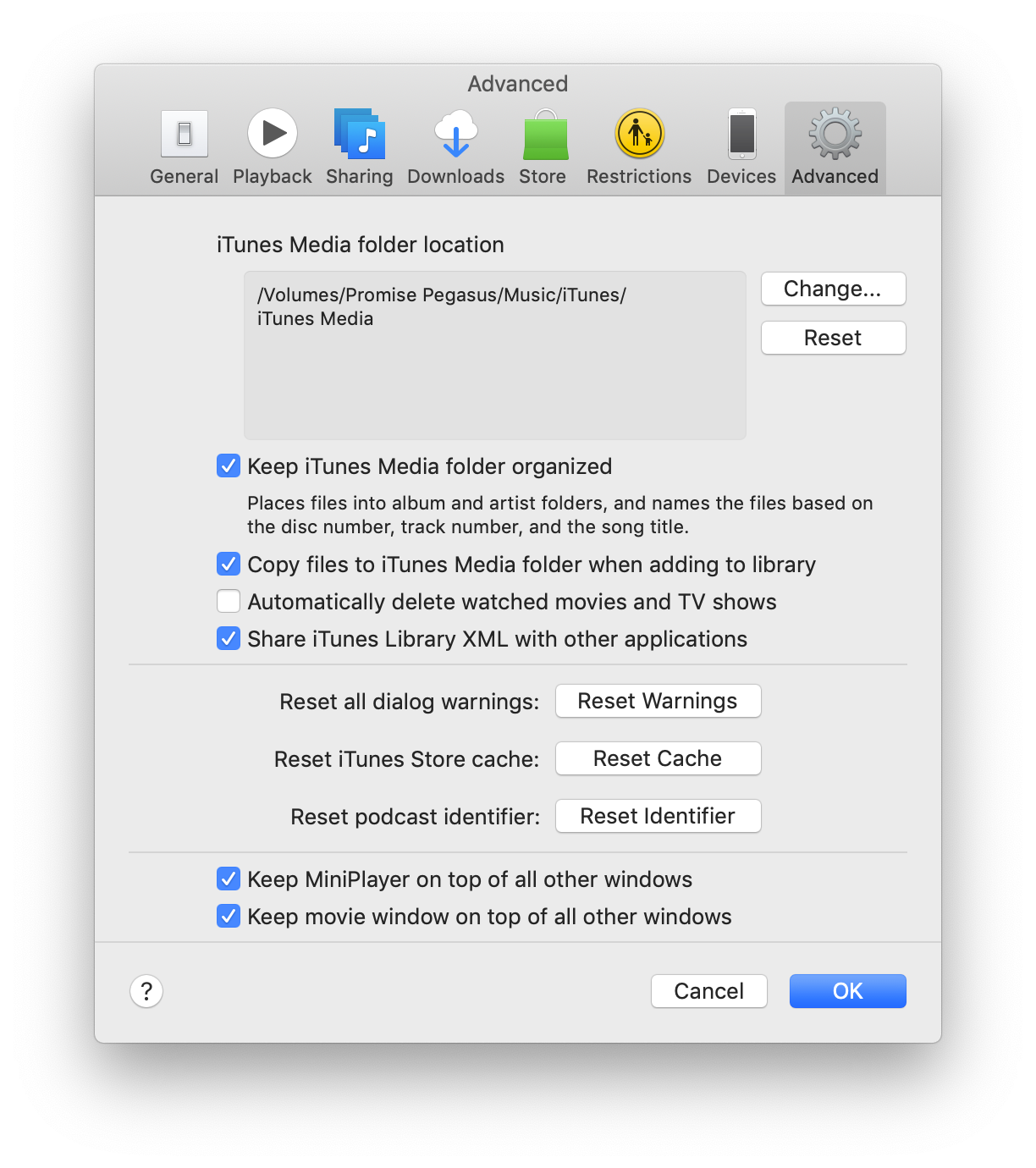Enable Automatically delete watched movies and TV shows
Image resolution: width=1036 pixels, height=1168 pixels.
coord(229,601)
